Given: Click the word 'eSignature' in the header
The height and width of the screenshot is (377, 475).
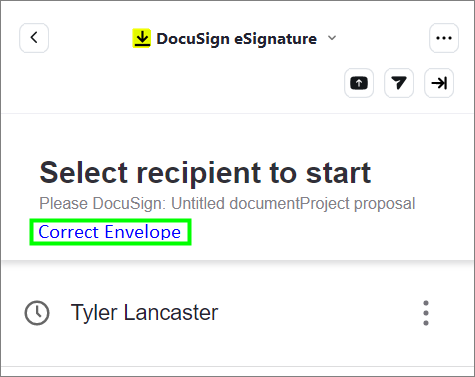Looking at the screenshot, I should click(275, 39).
